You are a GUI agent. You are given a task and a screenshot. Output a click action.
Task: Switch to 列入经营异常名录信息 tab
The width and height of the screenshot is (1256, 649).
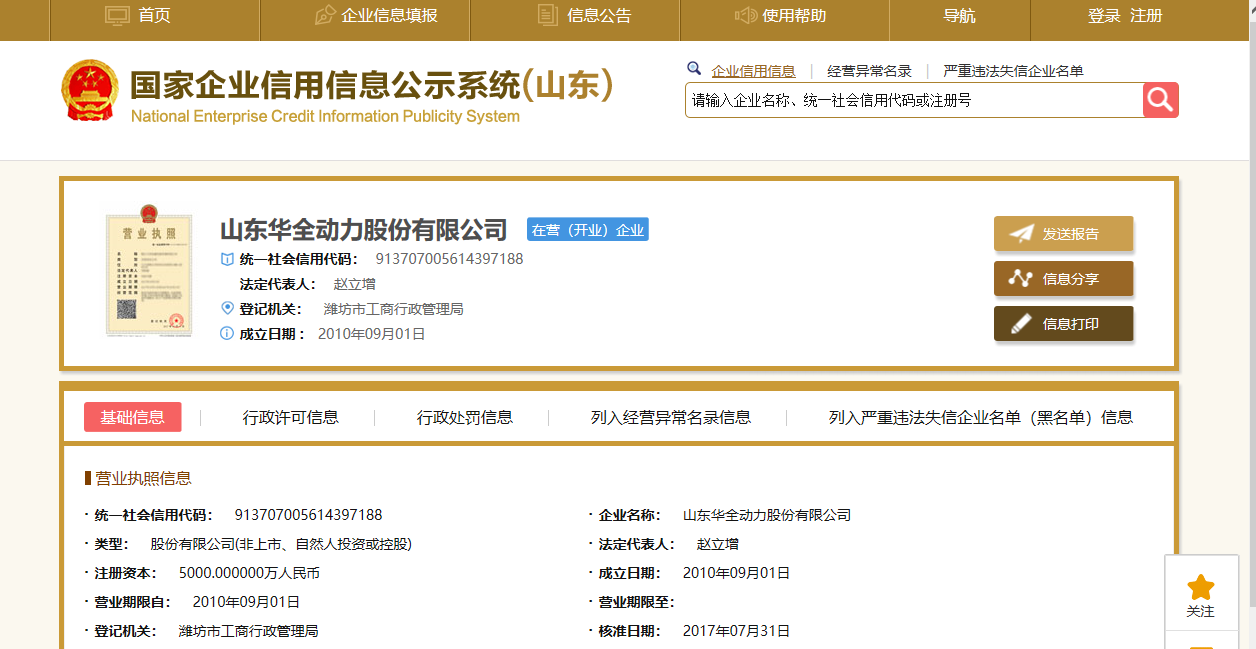coord(671,417)
